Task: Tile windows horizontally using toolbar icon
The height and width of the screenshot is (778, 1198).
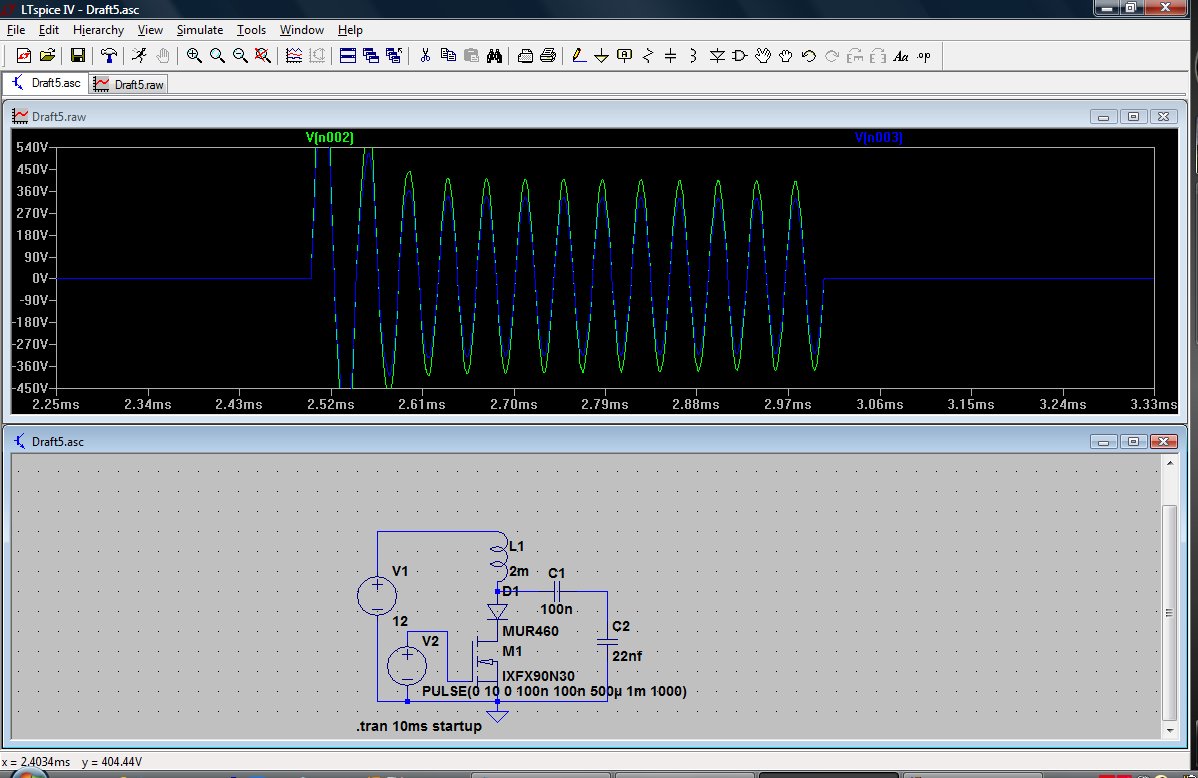Action: click(348, 56)
